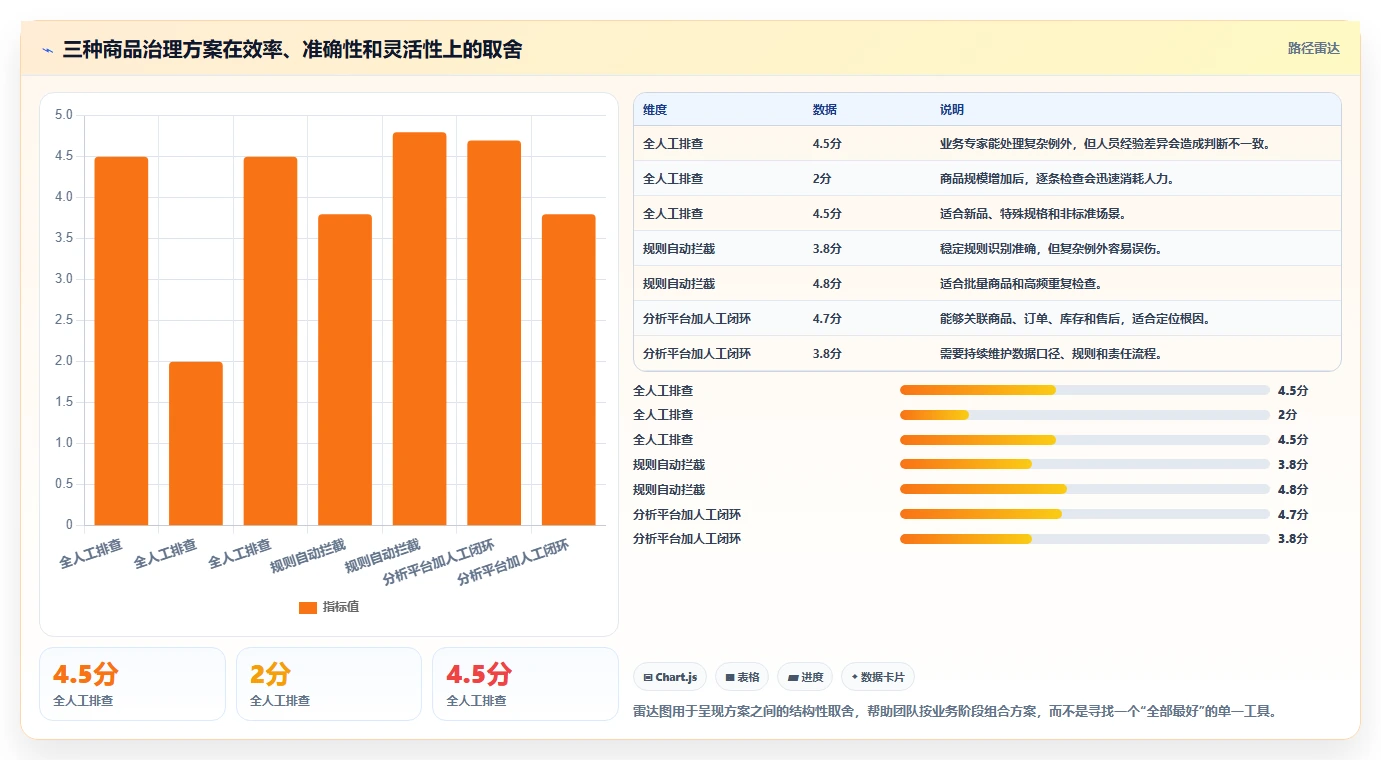Image resolution: width=1381 pixels, height=760 pixels.
Task: Click the row 适合批量商品和高频重复检查
Action: pyautogui.click(x=987, y=283)
